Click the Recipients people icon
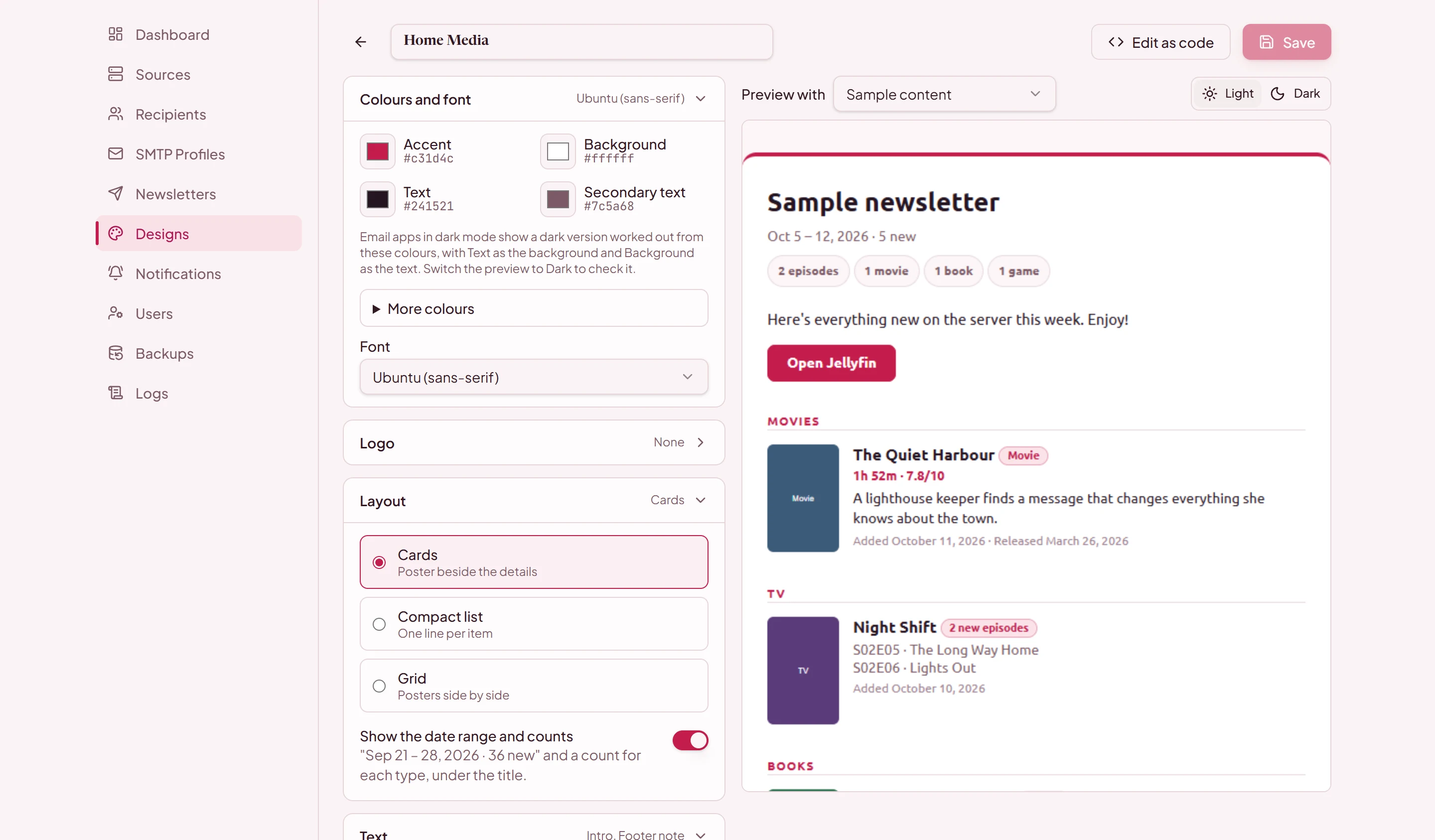This screenshot has height=840, width=1435. coord(116,114)
